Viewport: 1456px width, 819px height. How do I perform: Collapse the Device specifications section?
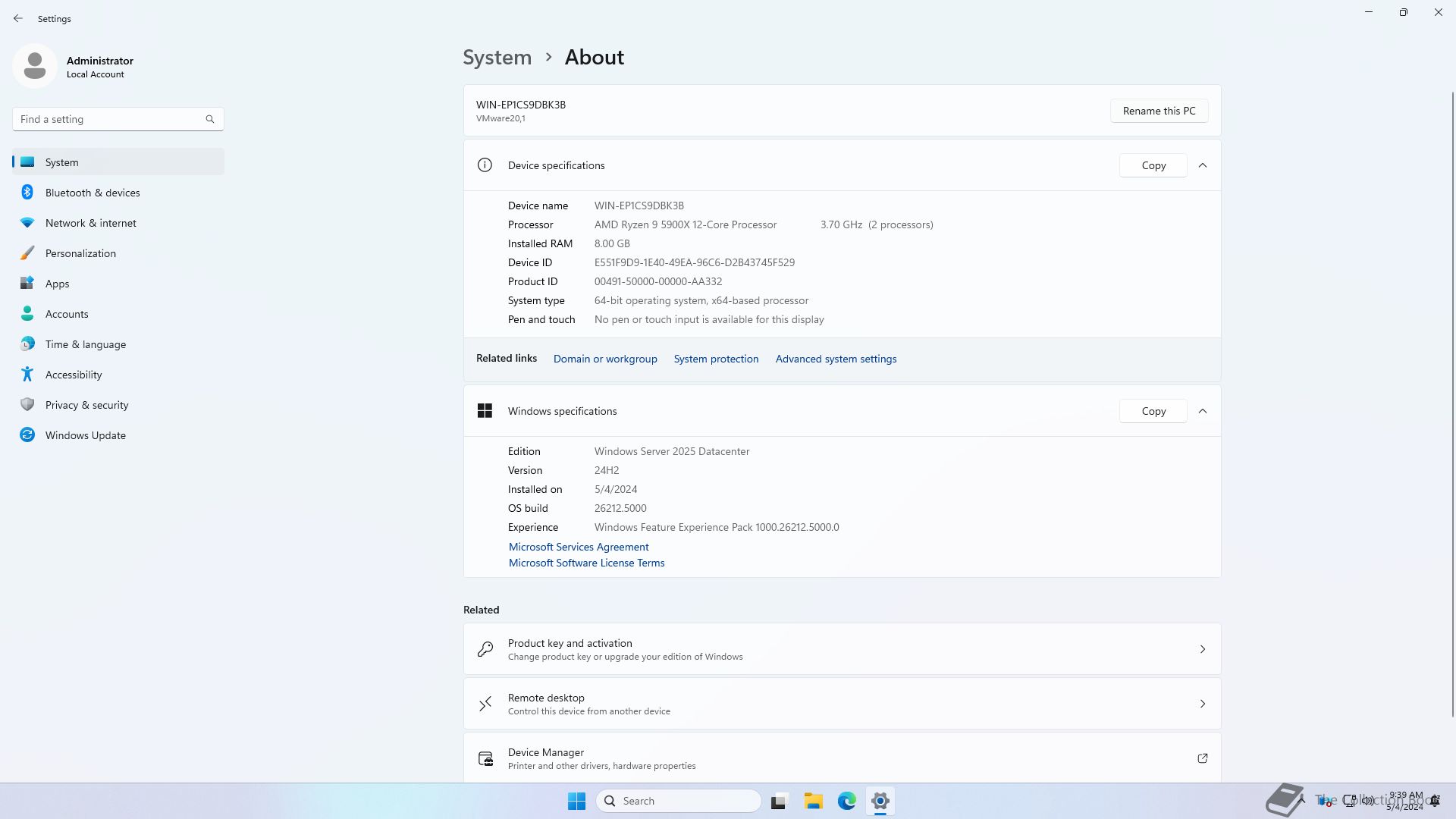click(1202, 165)
